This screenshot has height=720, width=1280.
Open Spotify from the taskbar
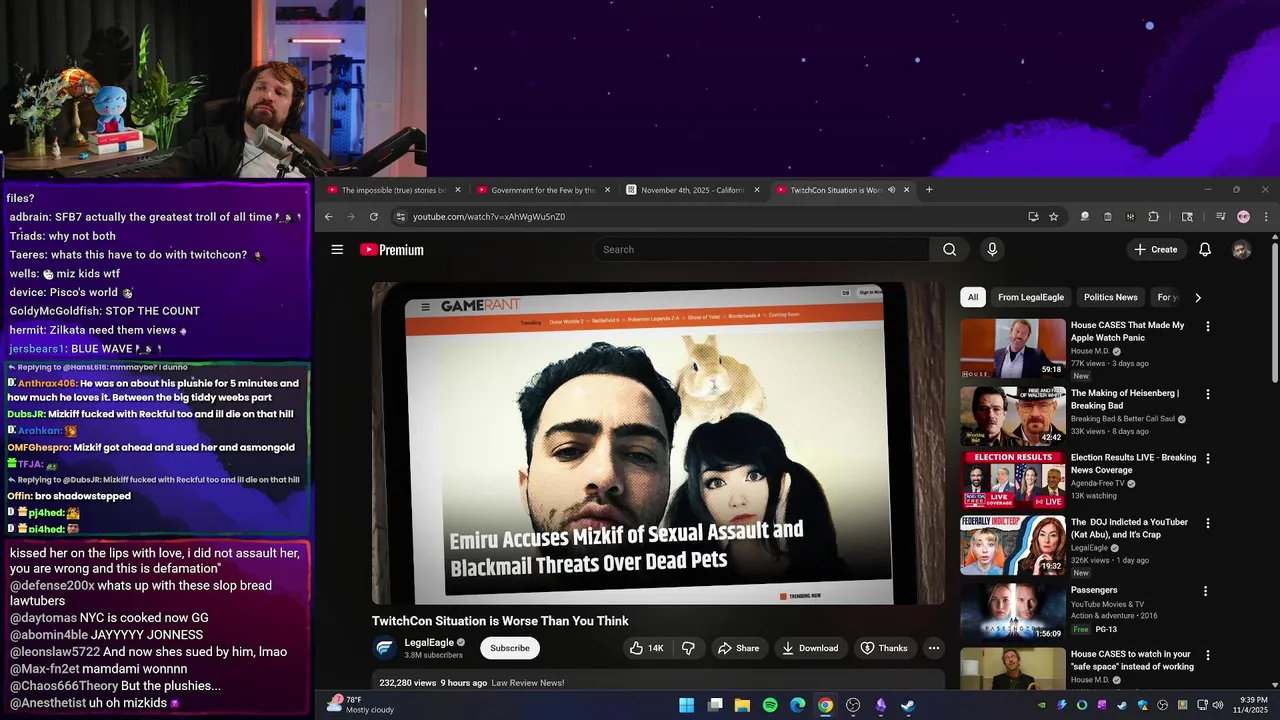click(770, 705)
